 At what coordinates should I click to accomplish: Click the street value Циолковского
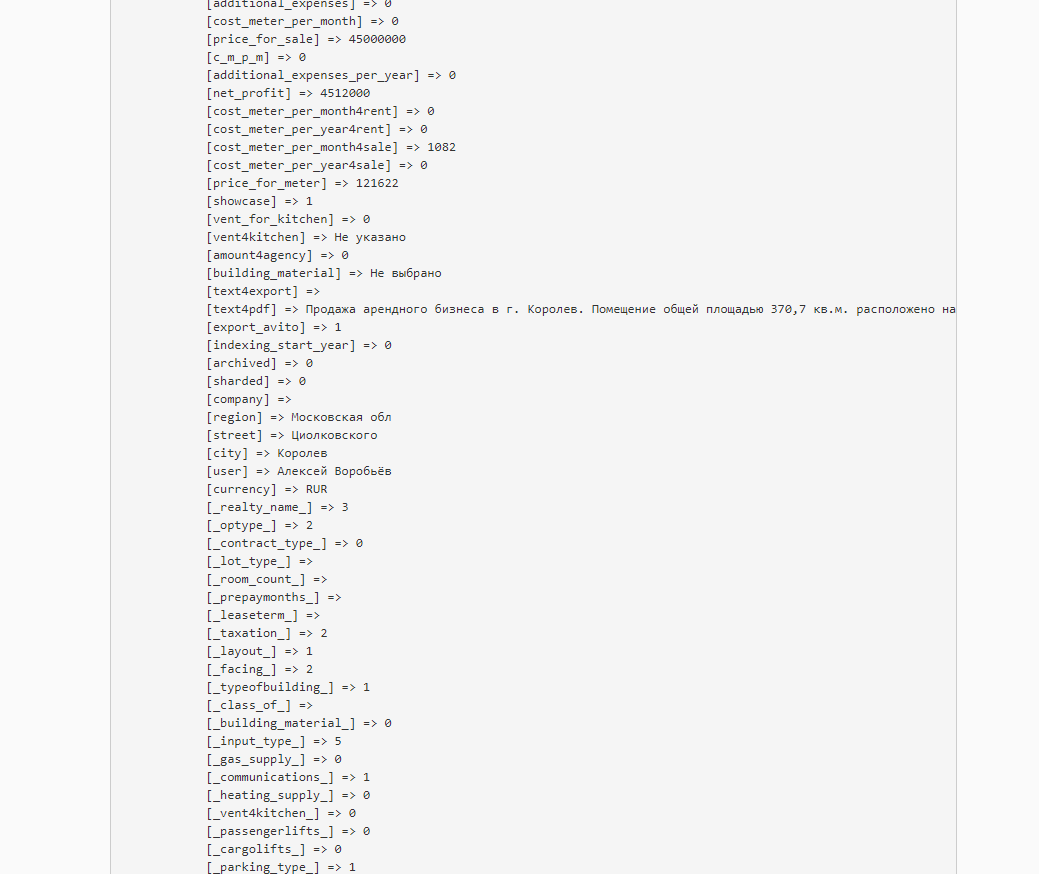[x=334, y=435]
